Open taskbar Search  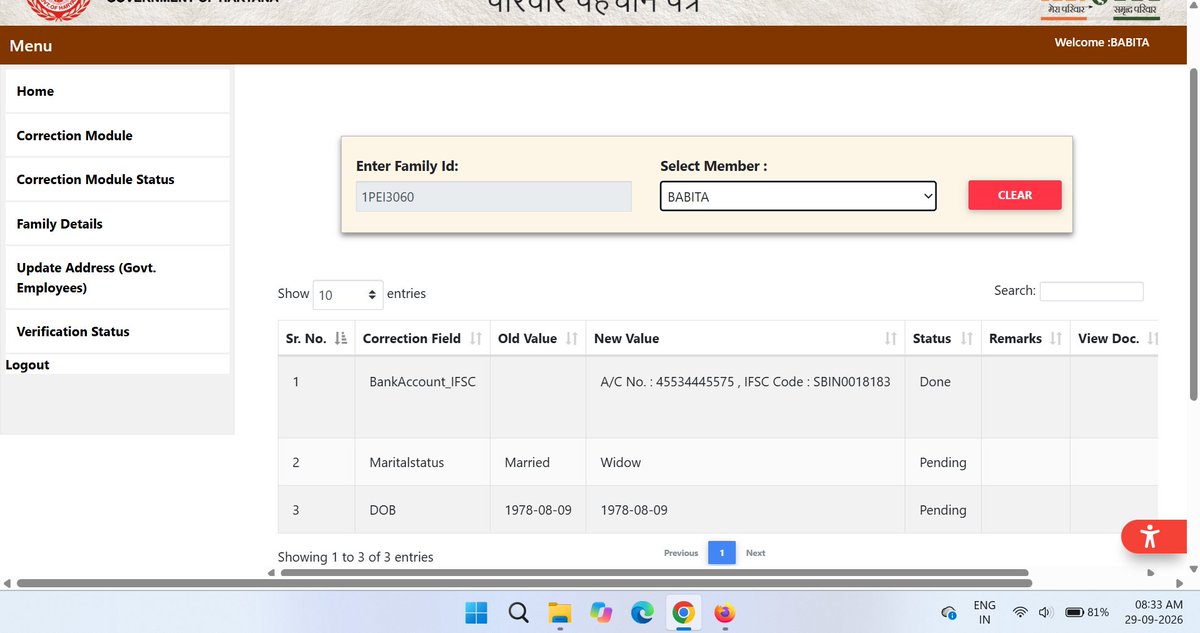coord(517,612)
